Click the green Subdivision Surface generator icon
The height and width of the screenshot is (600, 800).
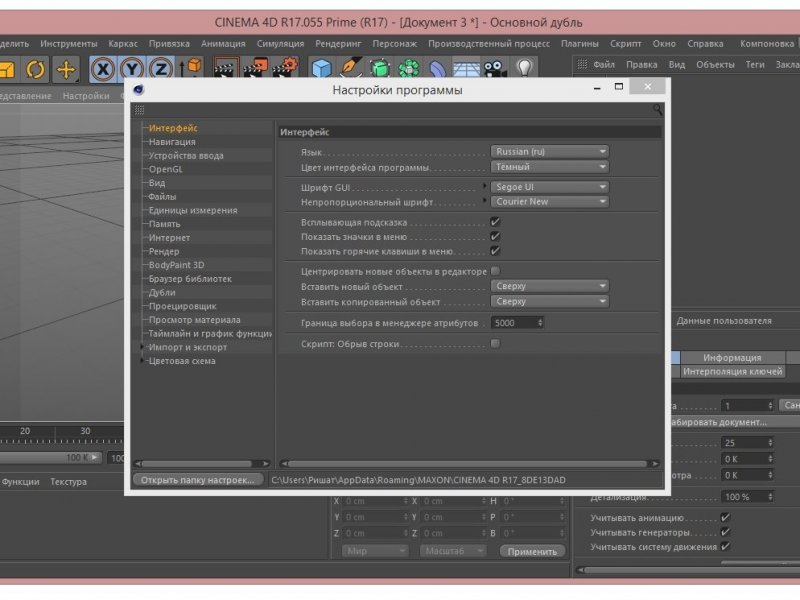pyautogui.click(x=380, y=68)
